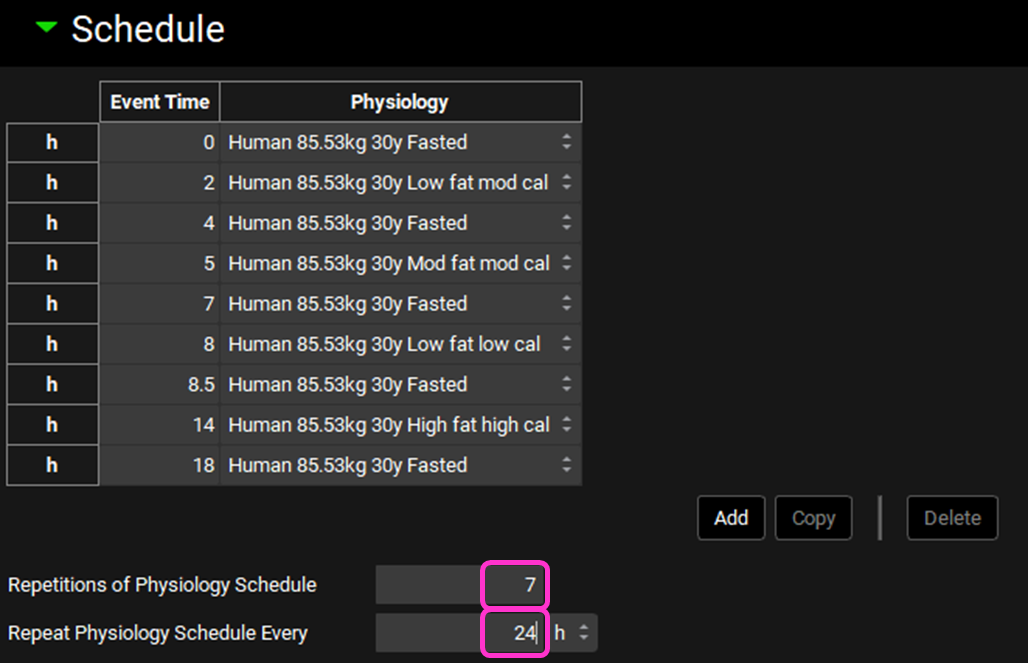
Task: Edit Repeat Physiology Schedule Every field
Action: [x=462, y=633]
